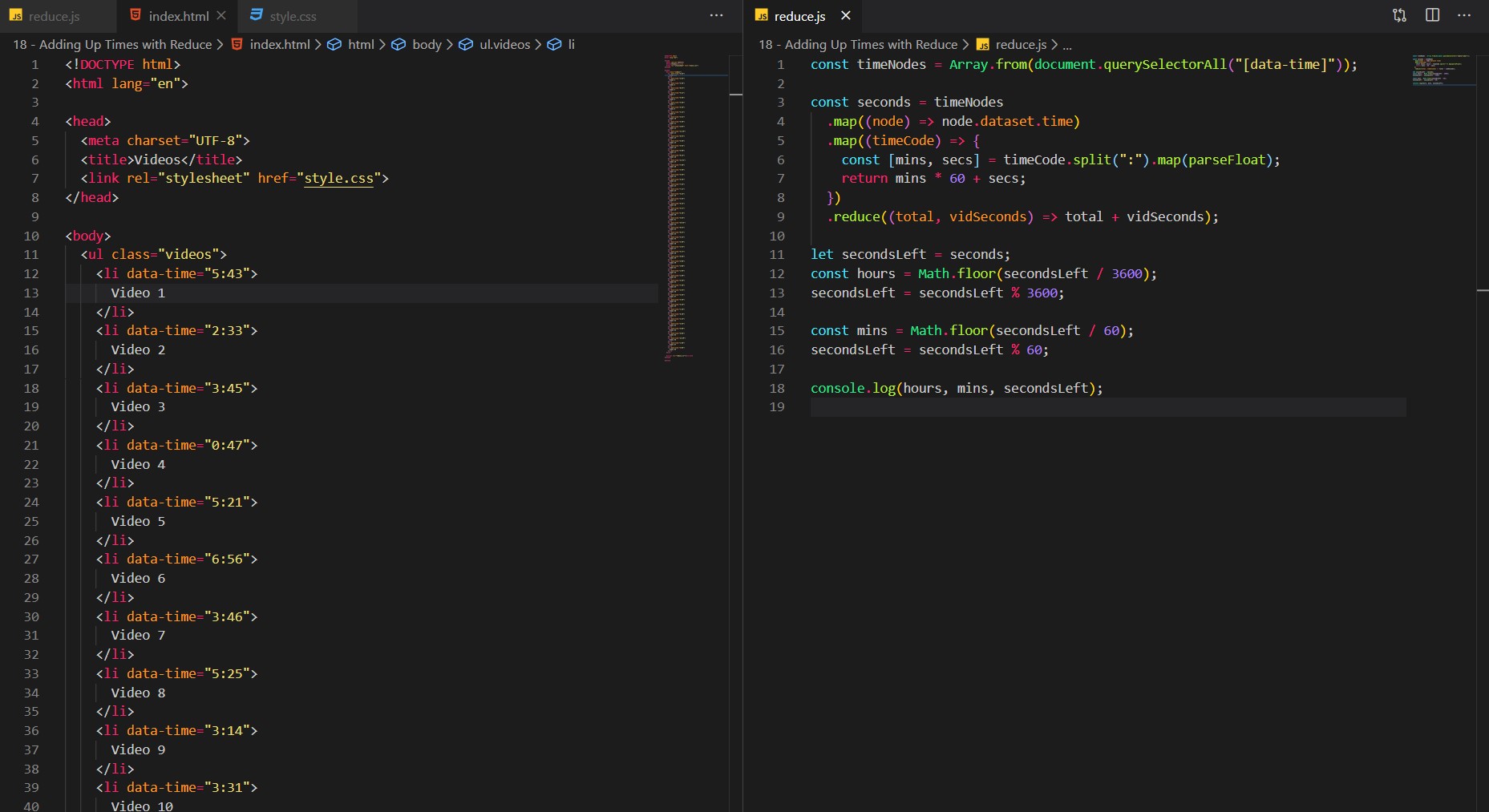
Task: Click the 'let secondsLeft = seconds' line
Action: pyautogui.click(x=910, y=254)
